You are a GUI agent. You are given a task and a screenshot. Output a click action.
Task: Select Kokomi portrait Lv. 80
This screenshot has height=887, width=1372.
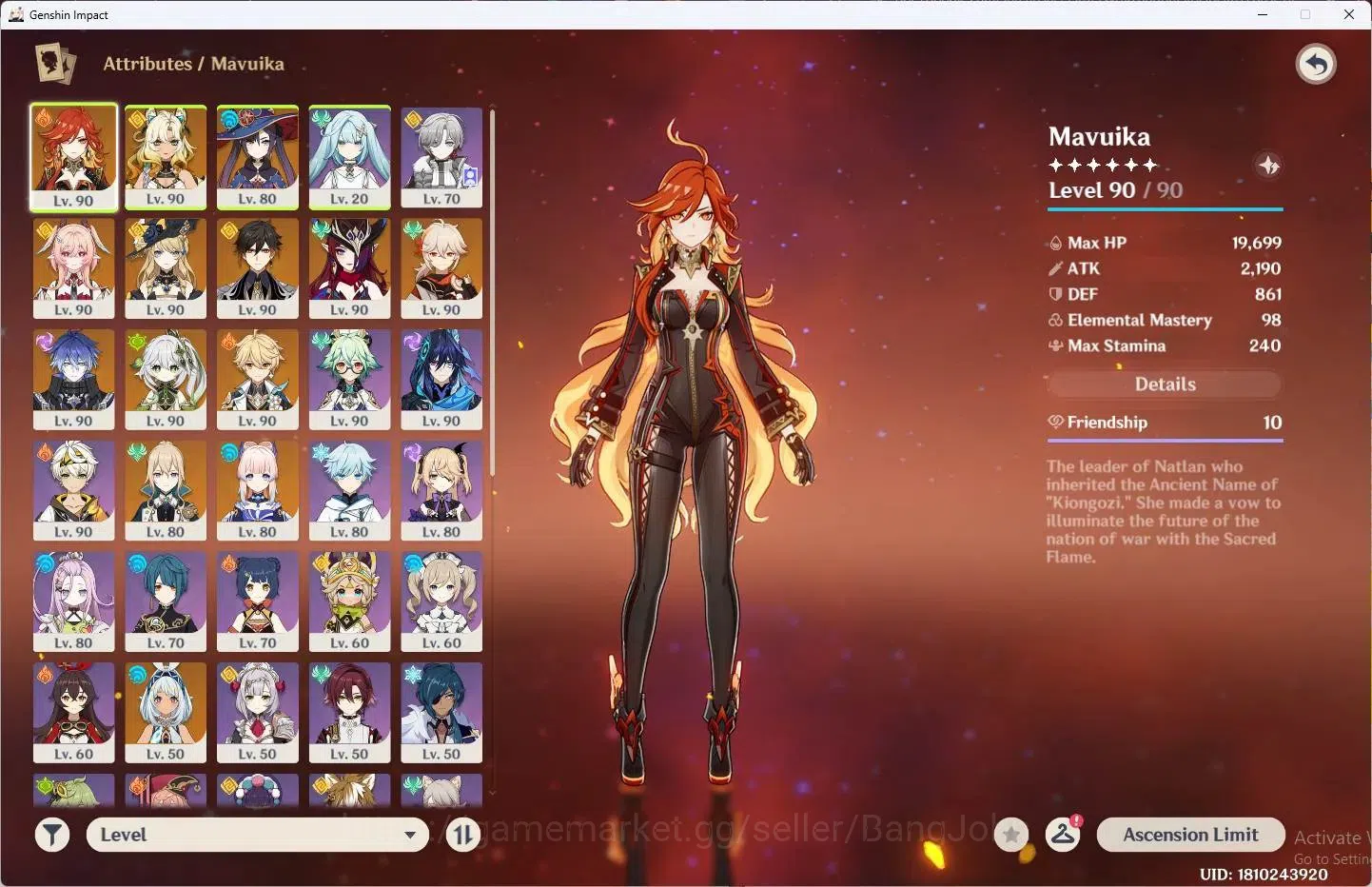(257, 491)
